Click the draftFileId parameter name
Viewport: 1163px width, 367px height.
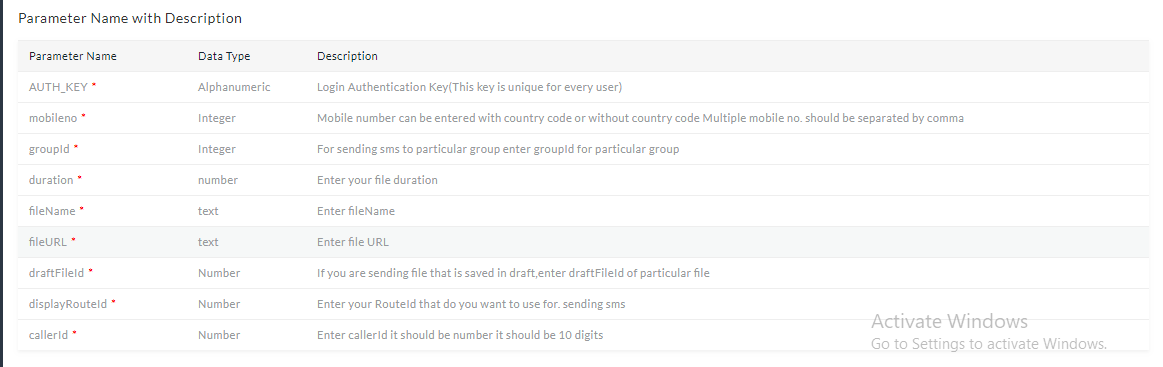[56, 274]
